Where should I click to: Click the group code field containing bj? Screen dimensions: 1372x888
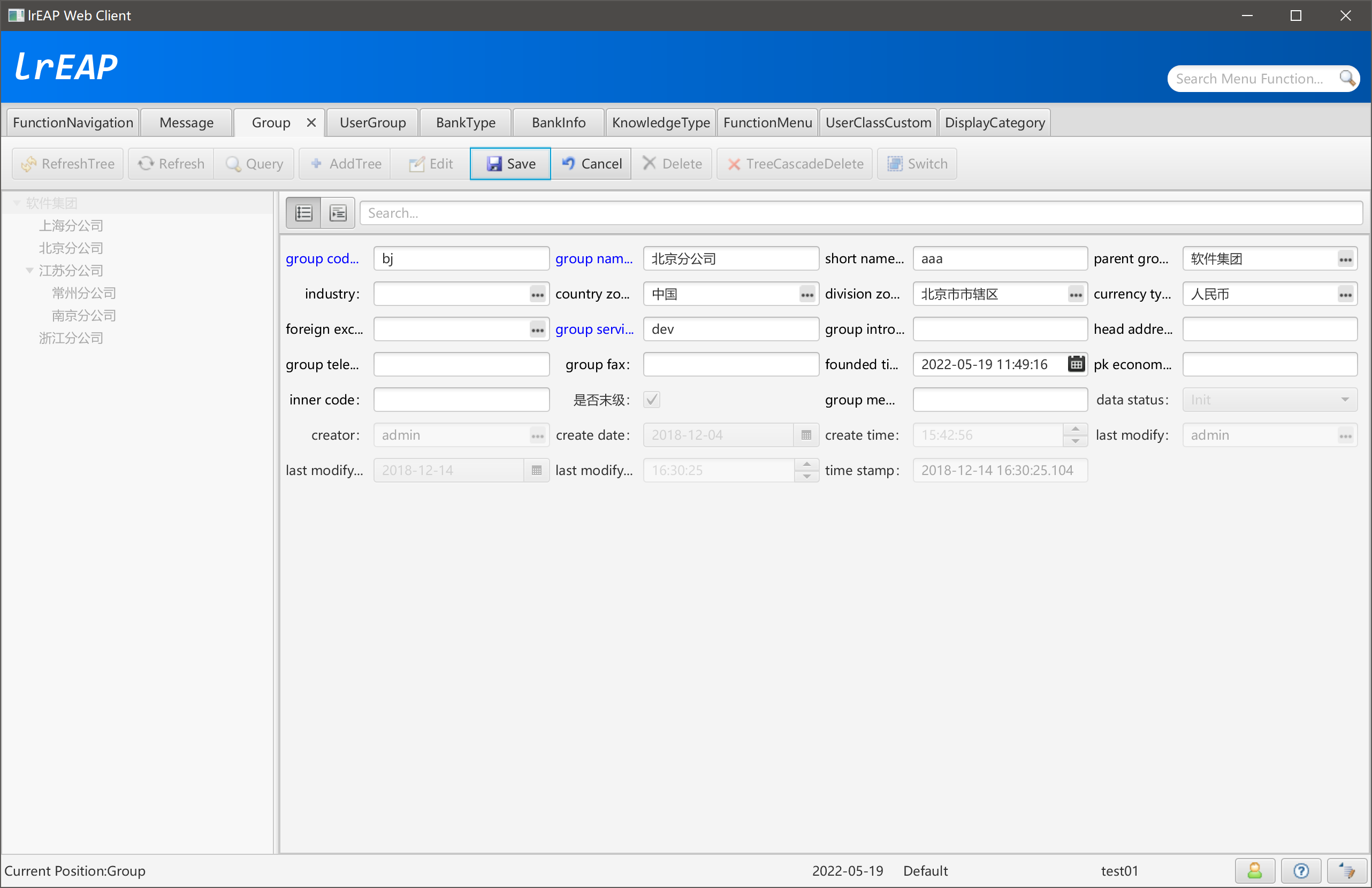[x=461, y=259]
